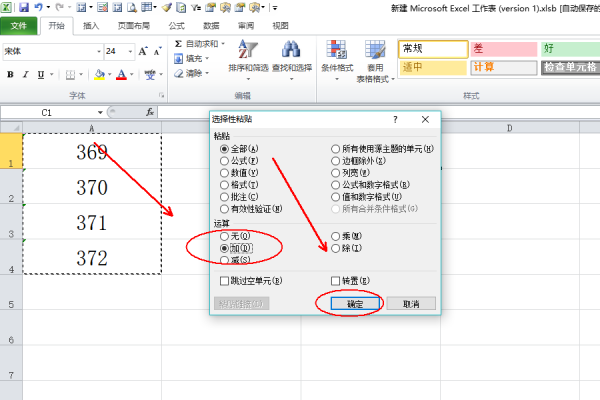Decrease font size with small A icon

pyautogui.click(x=157, y=51)
